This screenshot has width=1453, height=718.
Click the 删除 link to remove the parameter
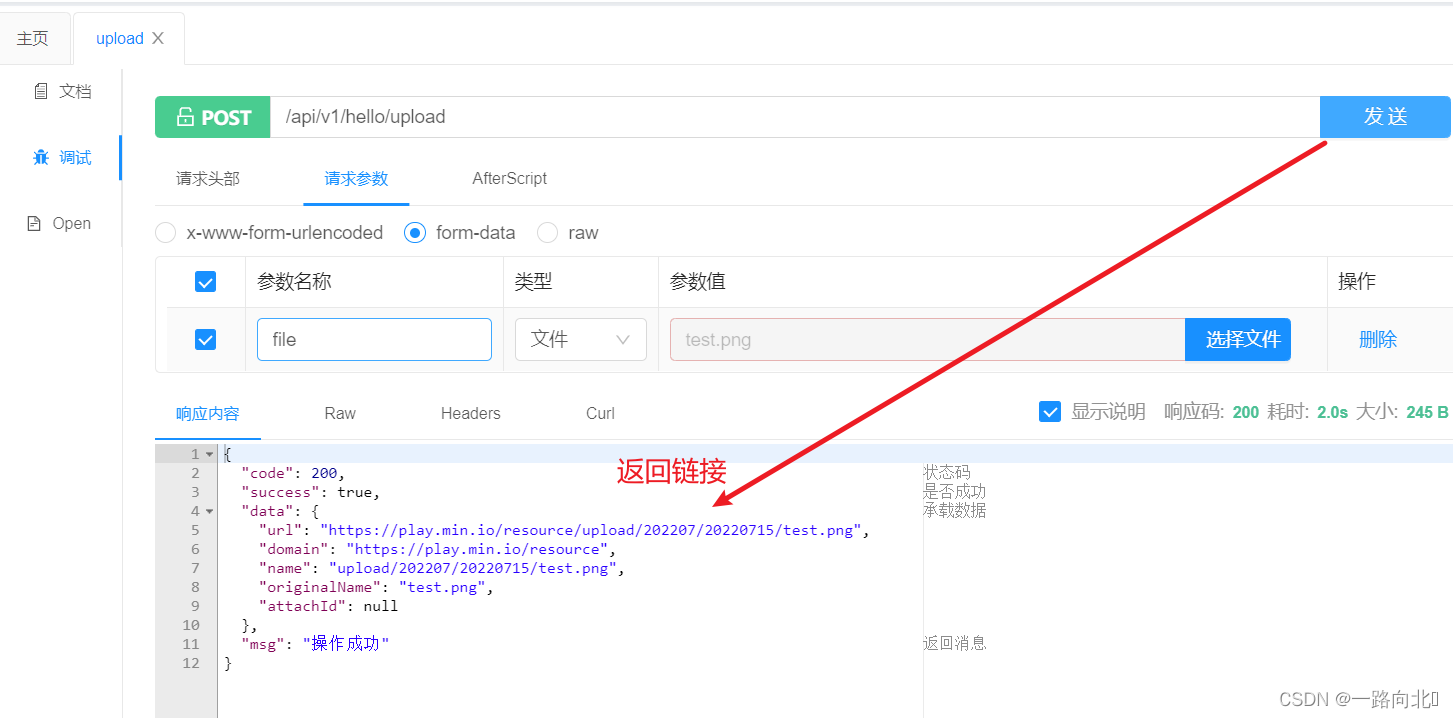point(1378,339)
